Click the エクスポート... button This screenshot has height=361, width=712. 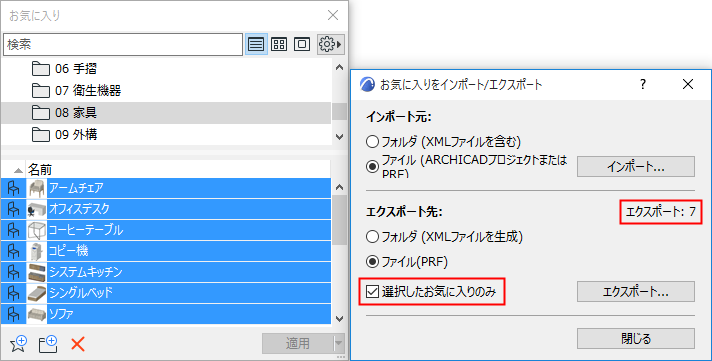636,292
